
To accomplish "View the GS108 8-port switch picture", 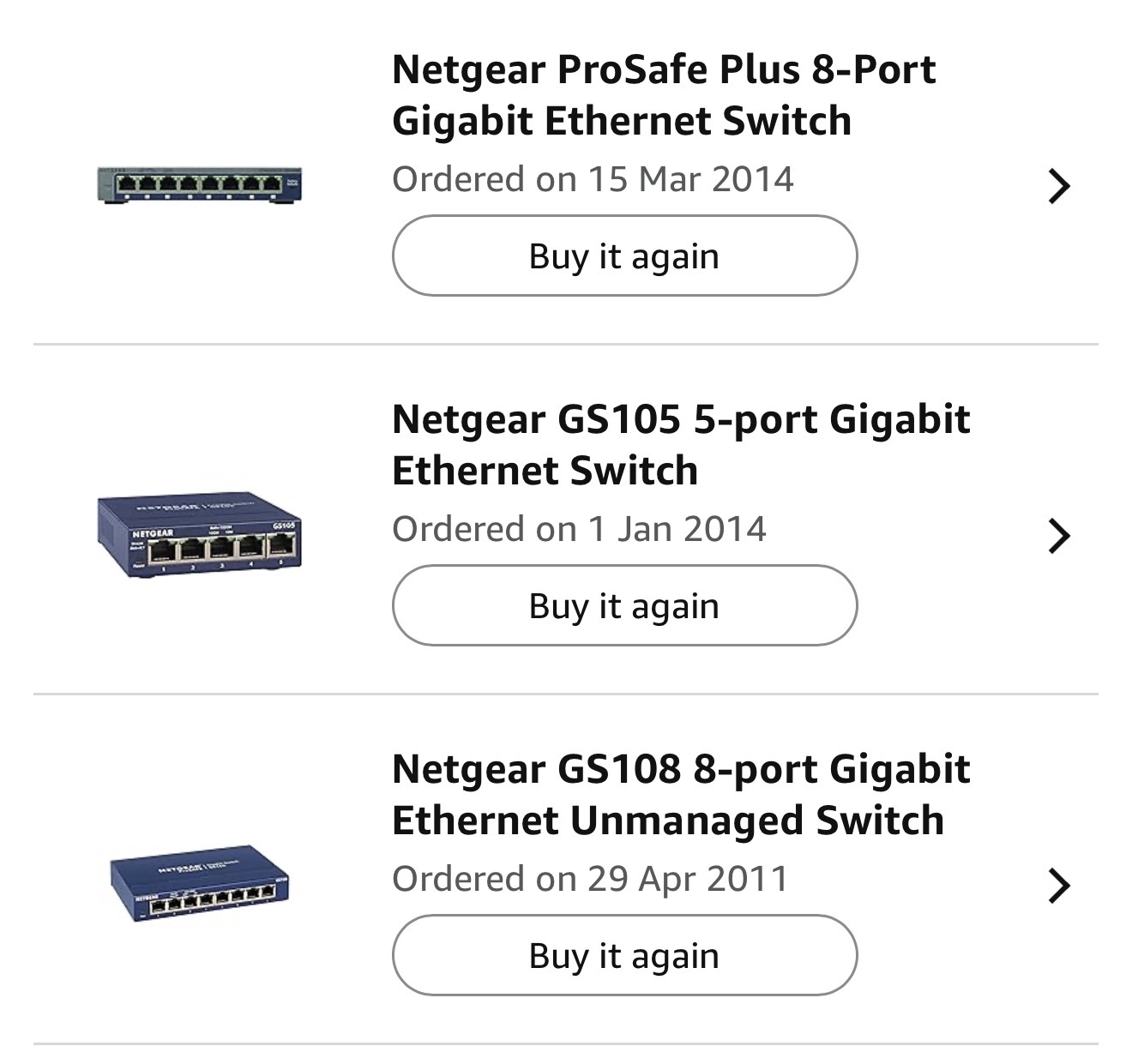I will [200, 883].
